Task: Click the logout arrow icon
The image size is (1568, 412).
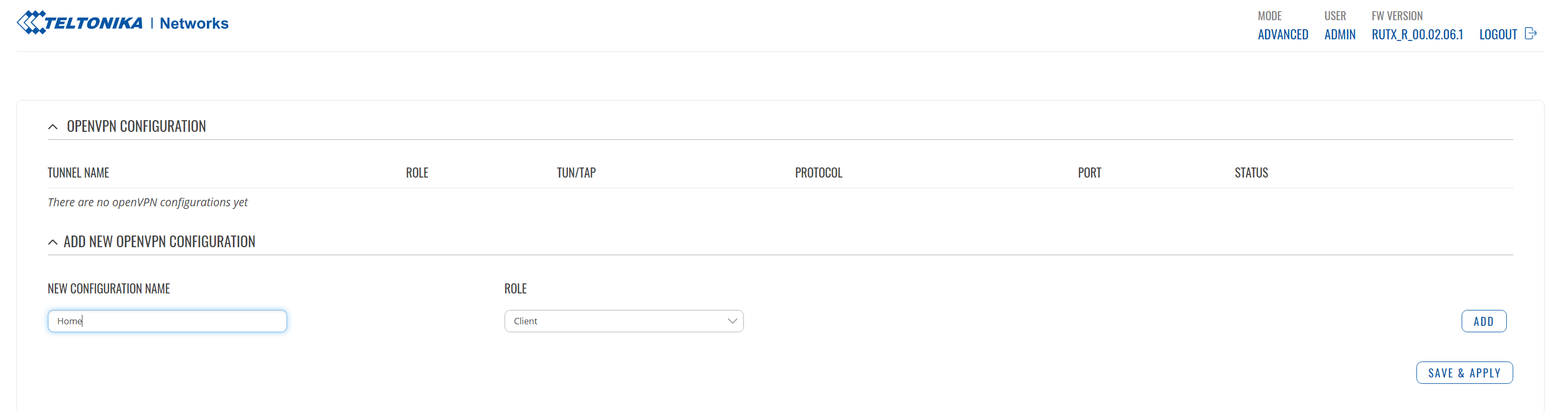Action: point(1531,33)
